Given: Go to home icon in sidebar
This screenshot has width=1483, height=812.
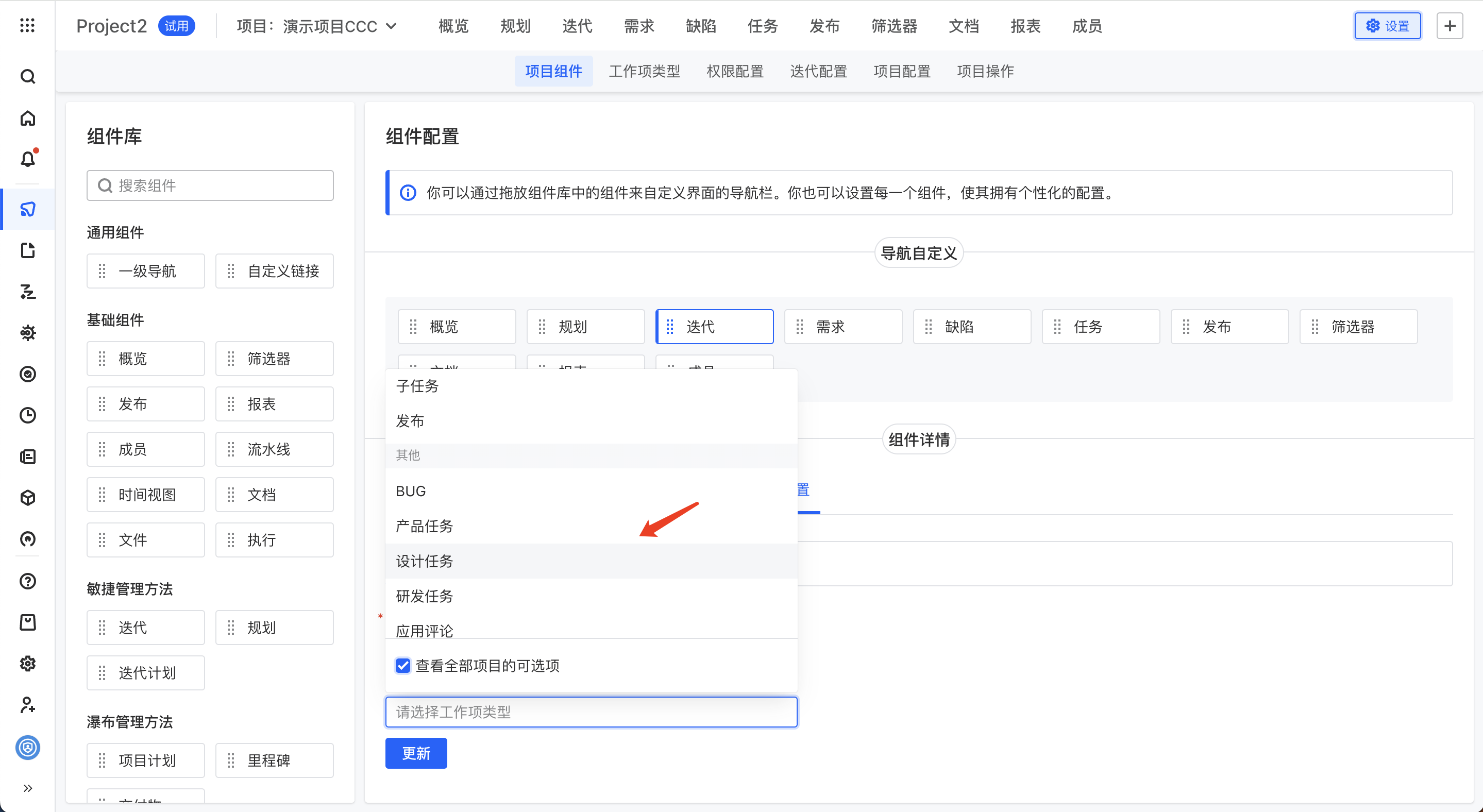Looking at the screenshot, I should [x=28, y=118].
